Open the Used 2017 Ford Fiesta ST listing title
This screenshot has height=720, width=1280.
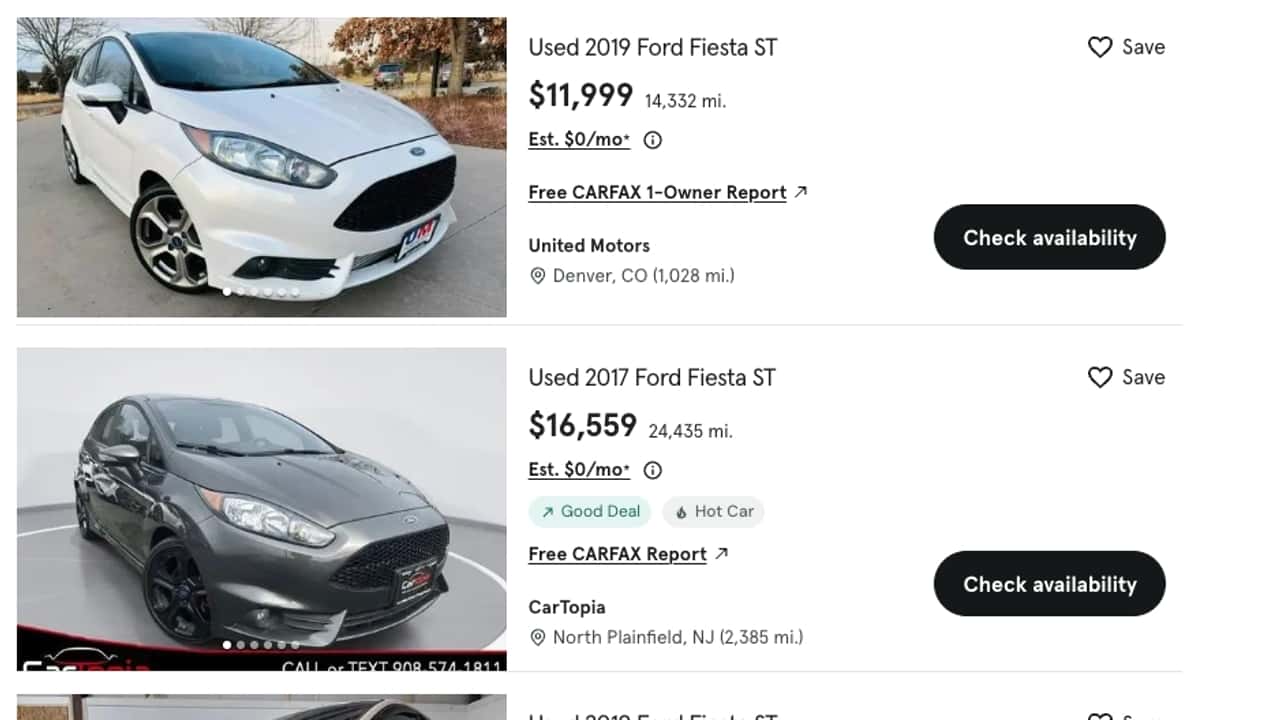tap(651, 377)
